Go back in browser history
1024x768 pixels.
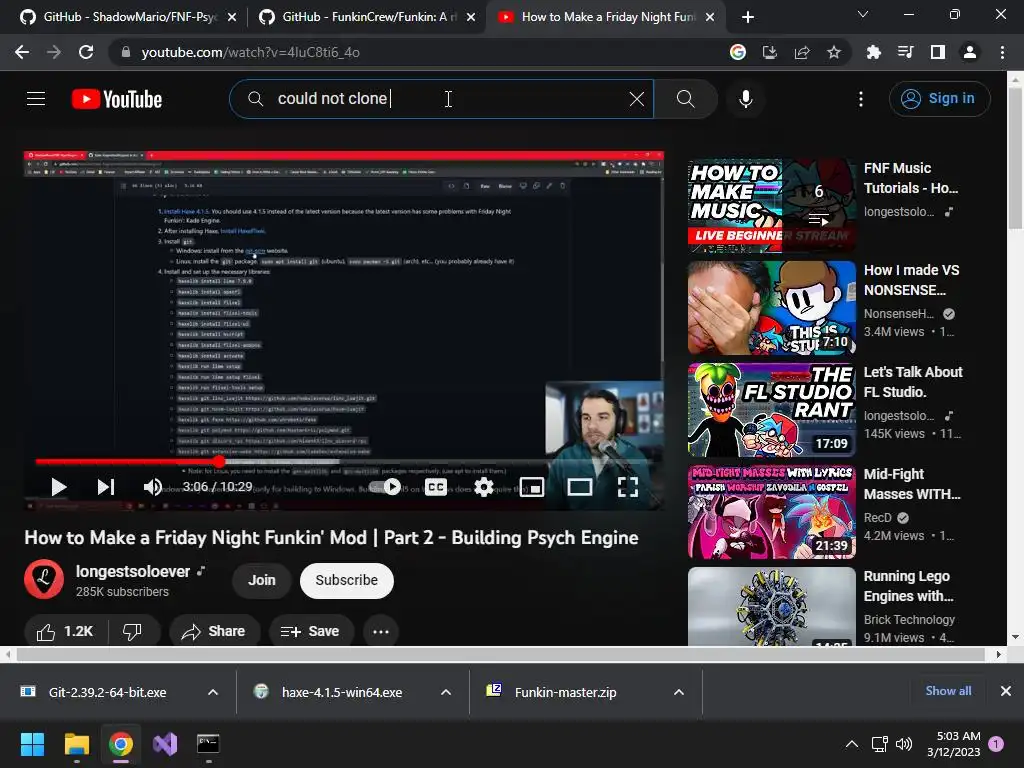point(22,52)
